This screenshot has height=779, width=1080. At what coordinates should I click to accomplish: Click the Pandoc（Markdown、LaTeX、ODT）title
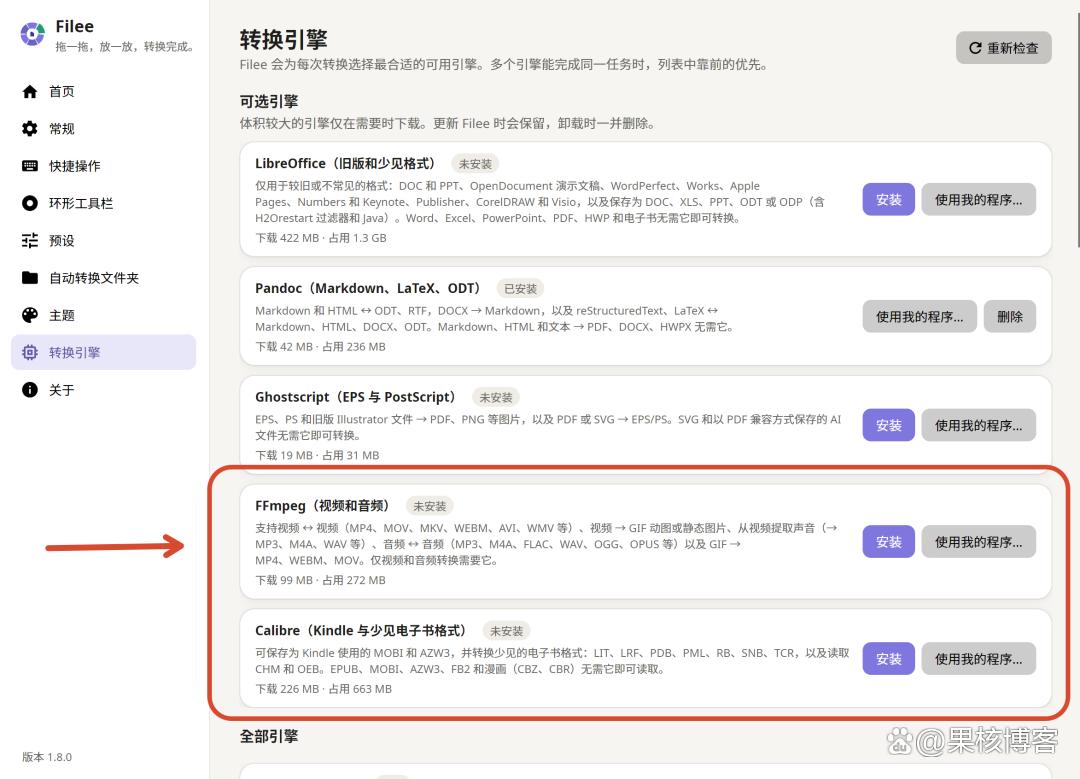click(x=370, y=288)
